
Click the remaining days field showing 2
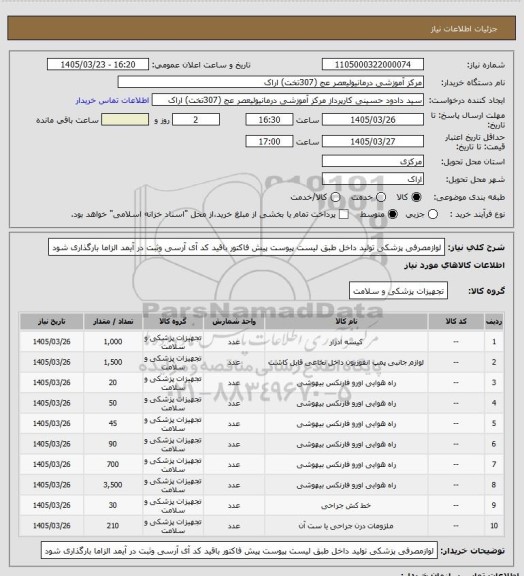click(196, 120)
